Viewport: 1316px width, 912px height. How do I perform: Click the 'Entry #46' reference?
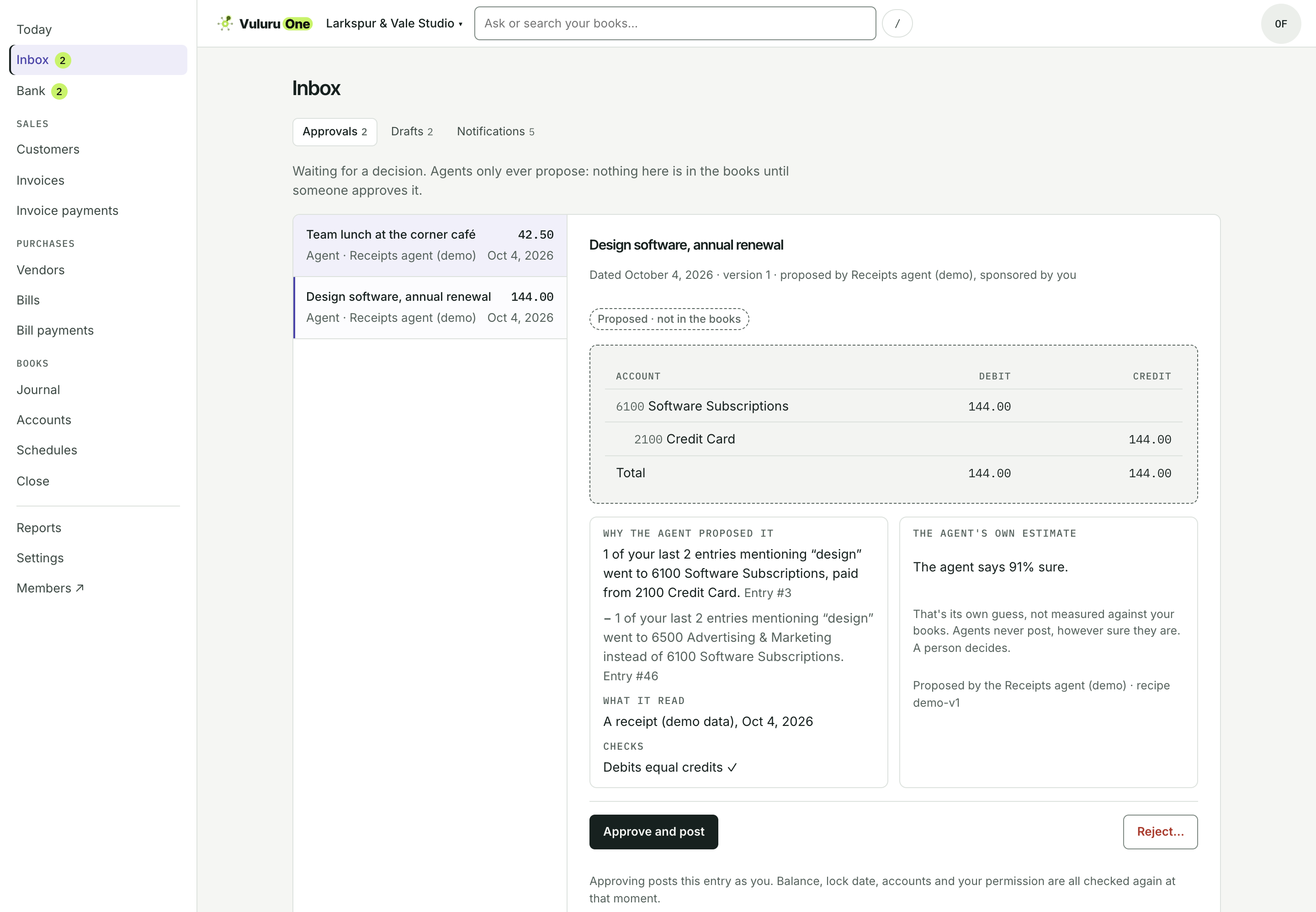(x=631, y=677)
